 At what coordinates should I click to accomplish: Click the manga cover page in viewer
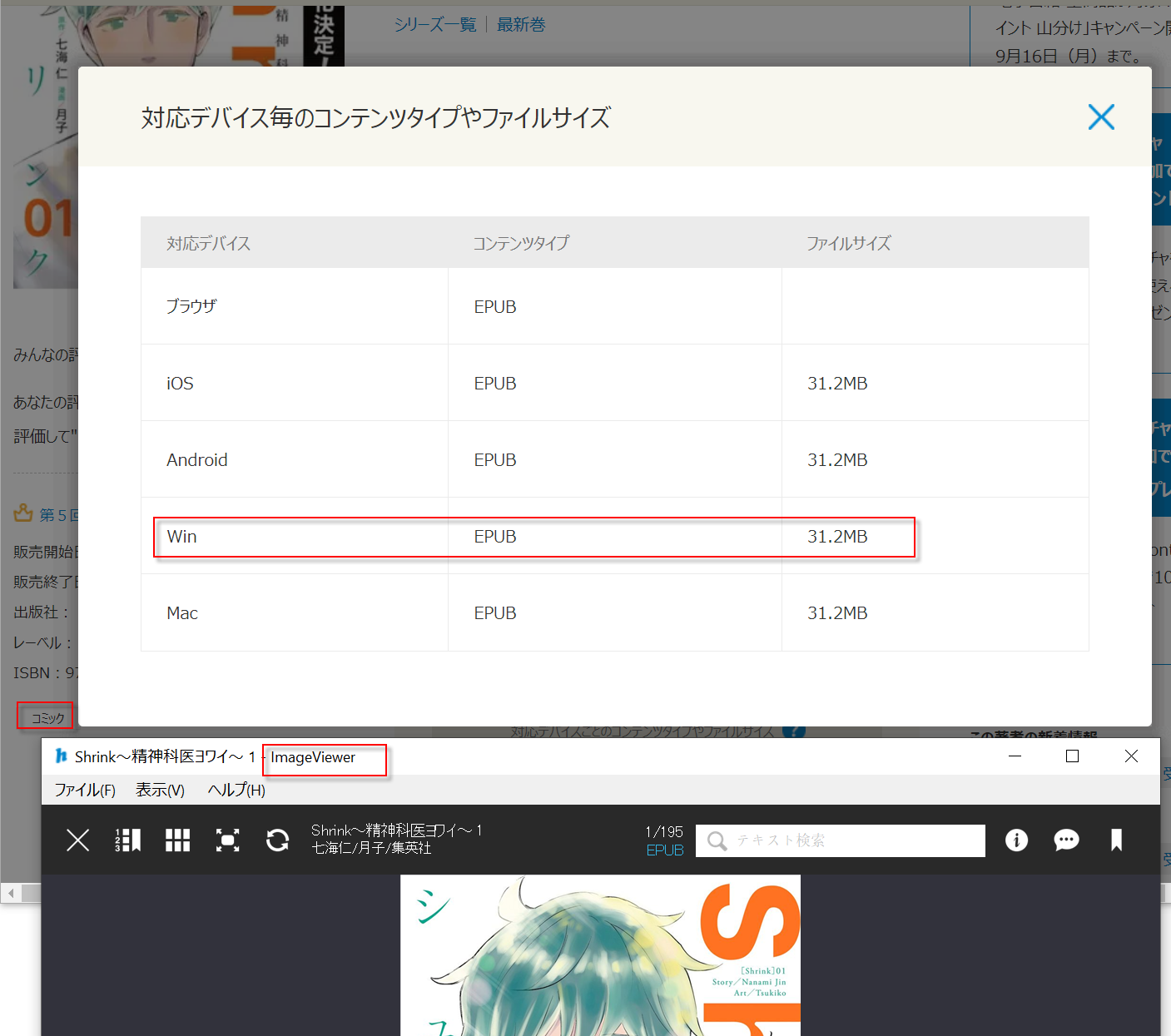600,955
